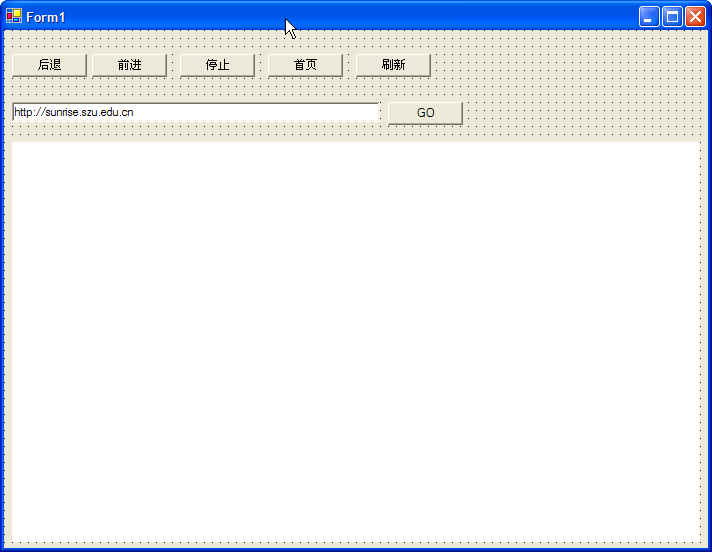Maximize the Form1 window
Image resolution: width=712 pixels, height=552 pixels.
pyautogui.click(x=672, y=16)
